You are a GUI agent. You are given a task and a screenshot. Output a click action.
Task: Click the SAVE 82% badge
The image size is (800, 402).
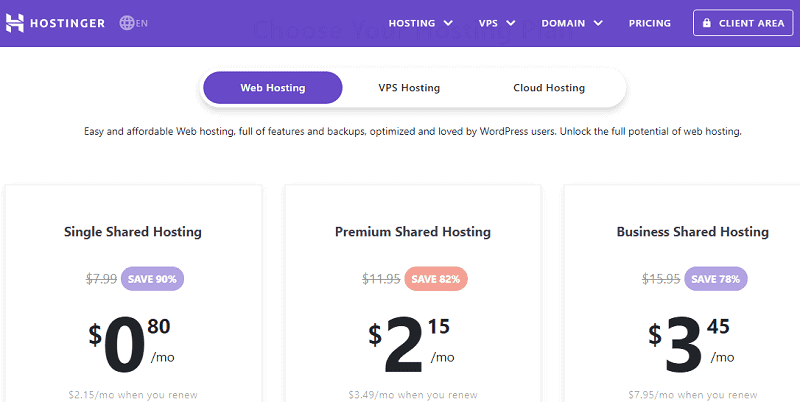tap(436, 279)
